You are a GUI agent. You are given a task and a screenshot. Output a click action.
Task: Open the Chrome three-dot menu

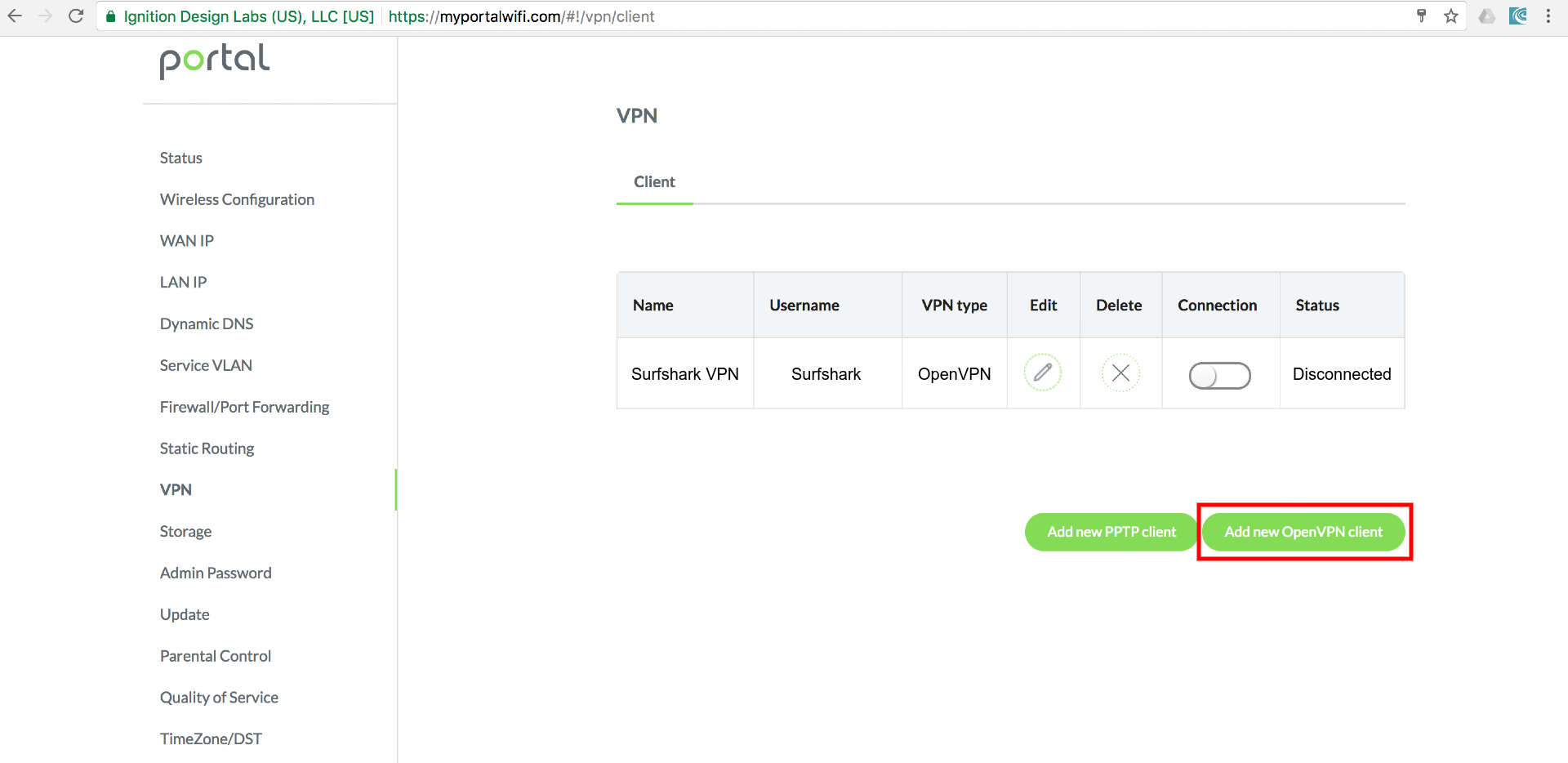click(1548, 16)
